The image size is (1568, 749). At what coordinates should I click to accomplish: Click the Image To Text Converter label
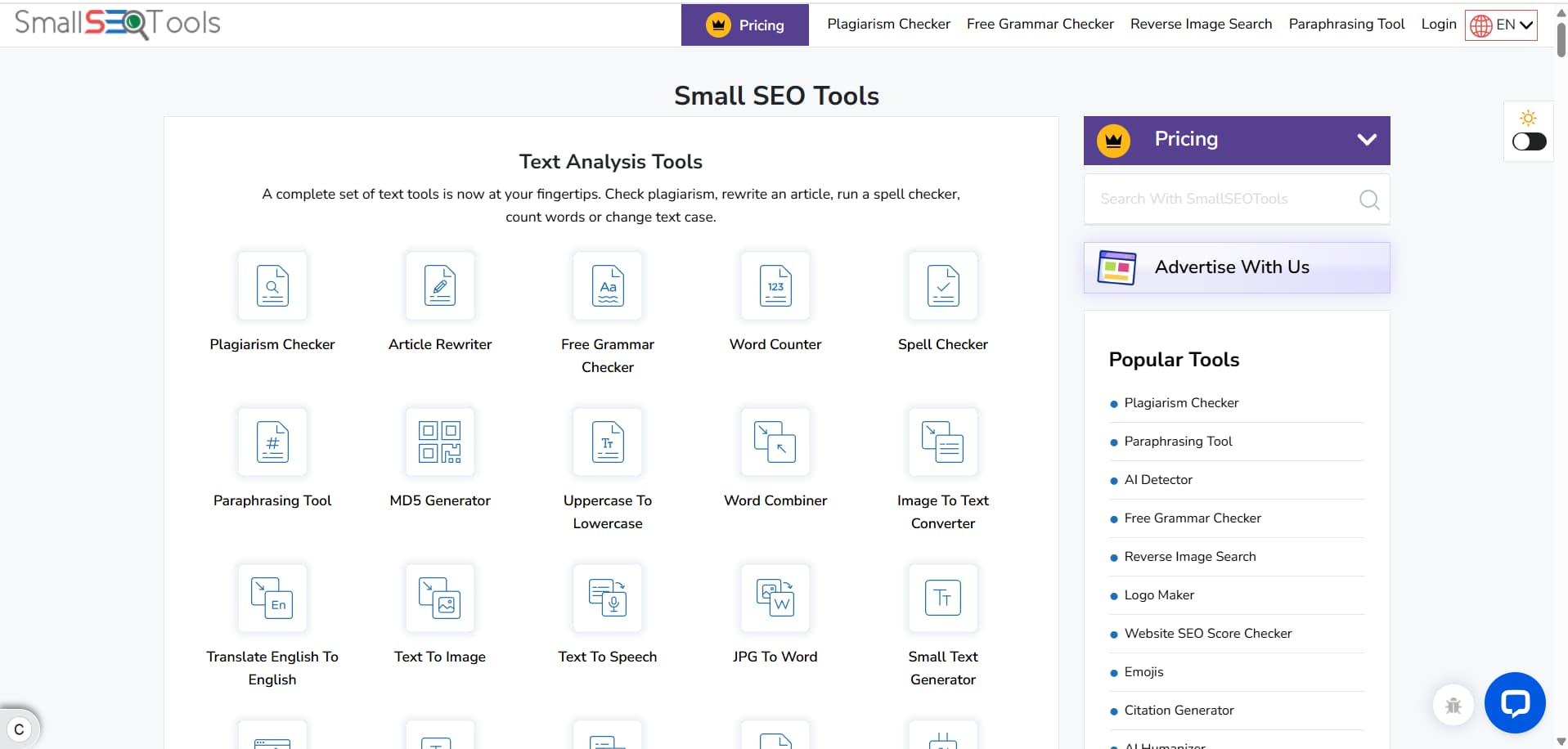(943, 512)
